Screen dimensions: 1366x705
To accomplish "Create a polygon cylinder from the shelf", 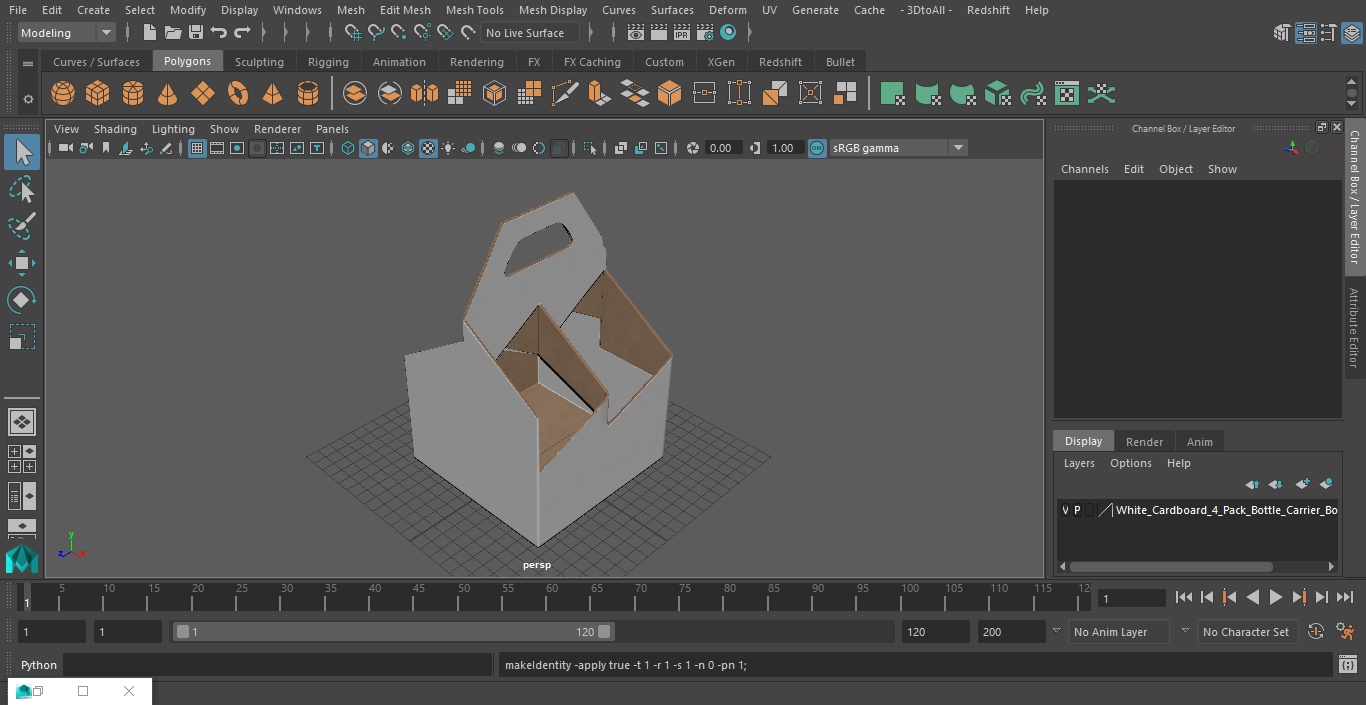I will click(133, 94).
